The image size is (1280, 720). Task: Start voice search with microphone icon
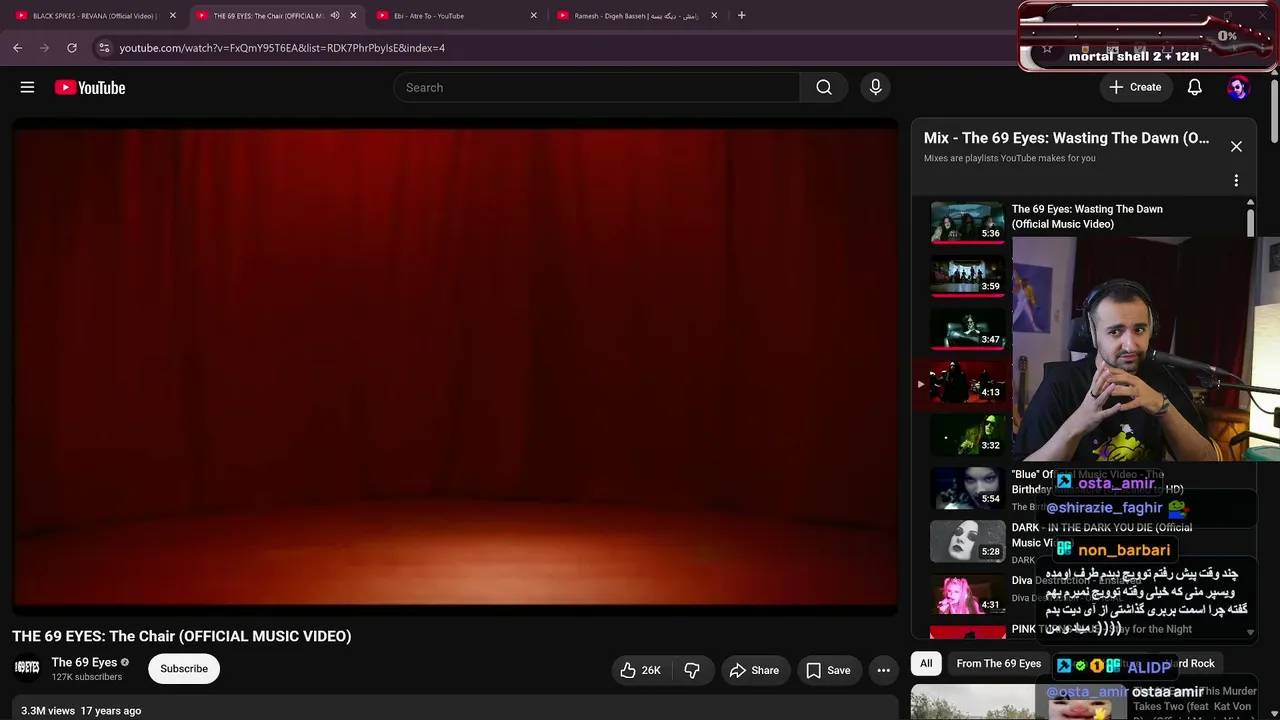(875, 87)
